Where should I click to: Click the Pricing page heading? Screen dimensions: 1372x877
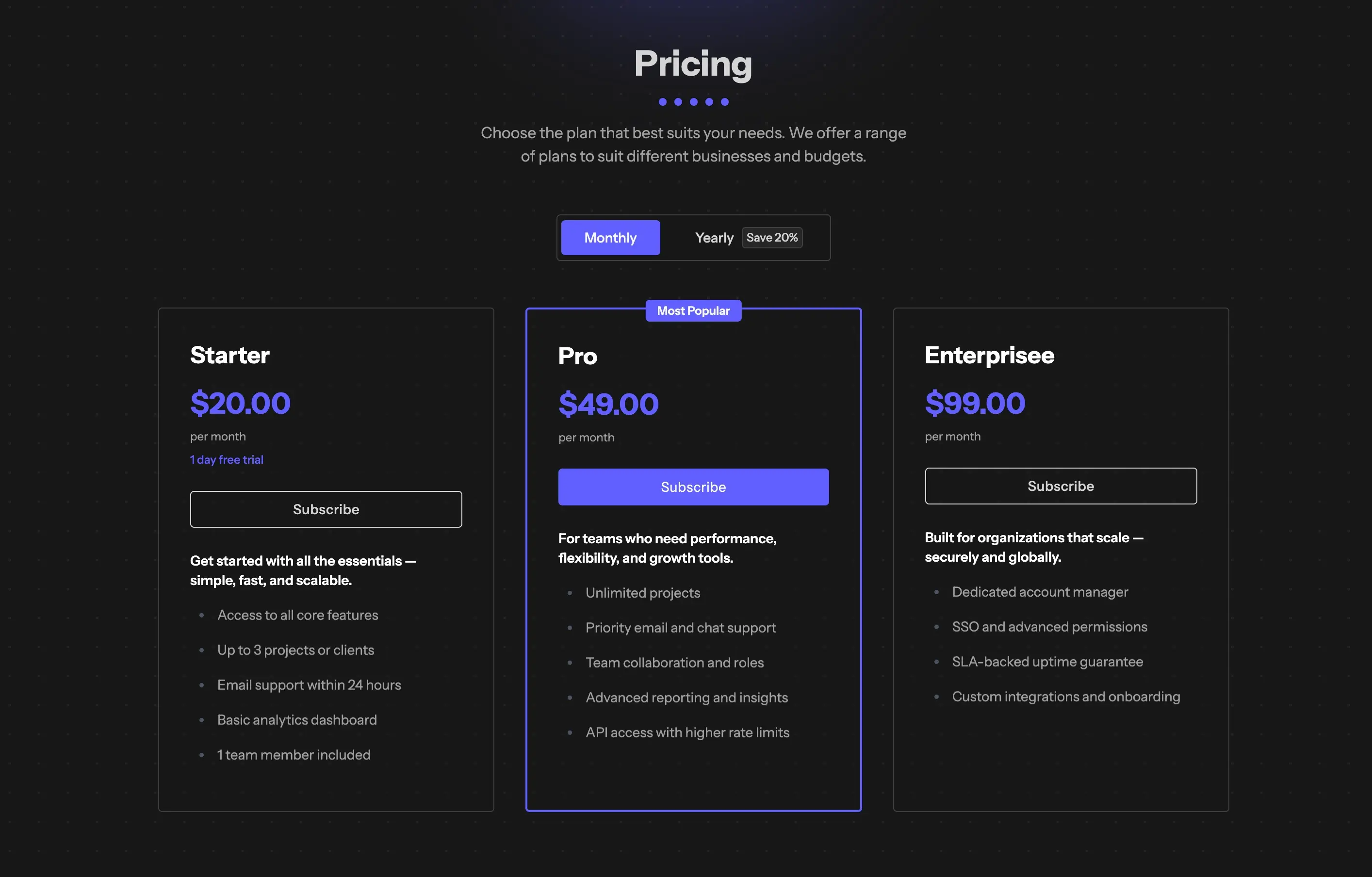pyautogui.click(x=693, y=63)
